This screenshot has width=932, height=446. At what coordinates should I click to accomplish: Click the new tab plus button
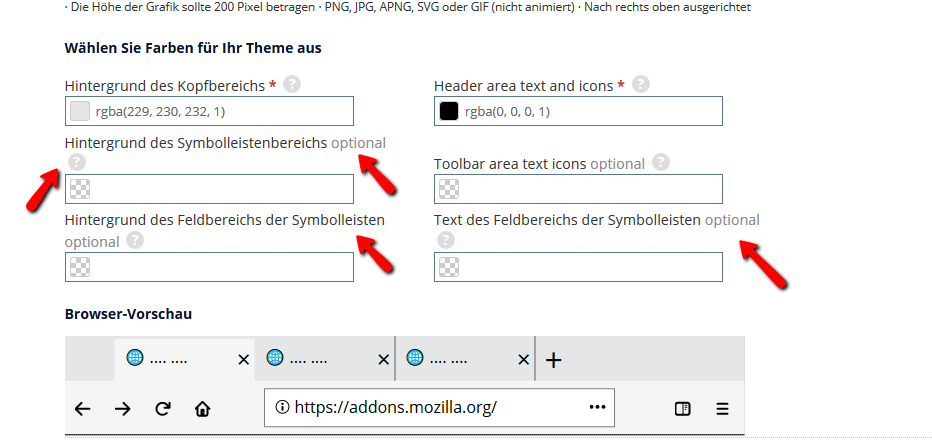(553, 360)
